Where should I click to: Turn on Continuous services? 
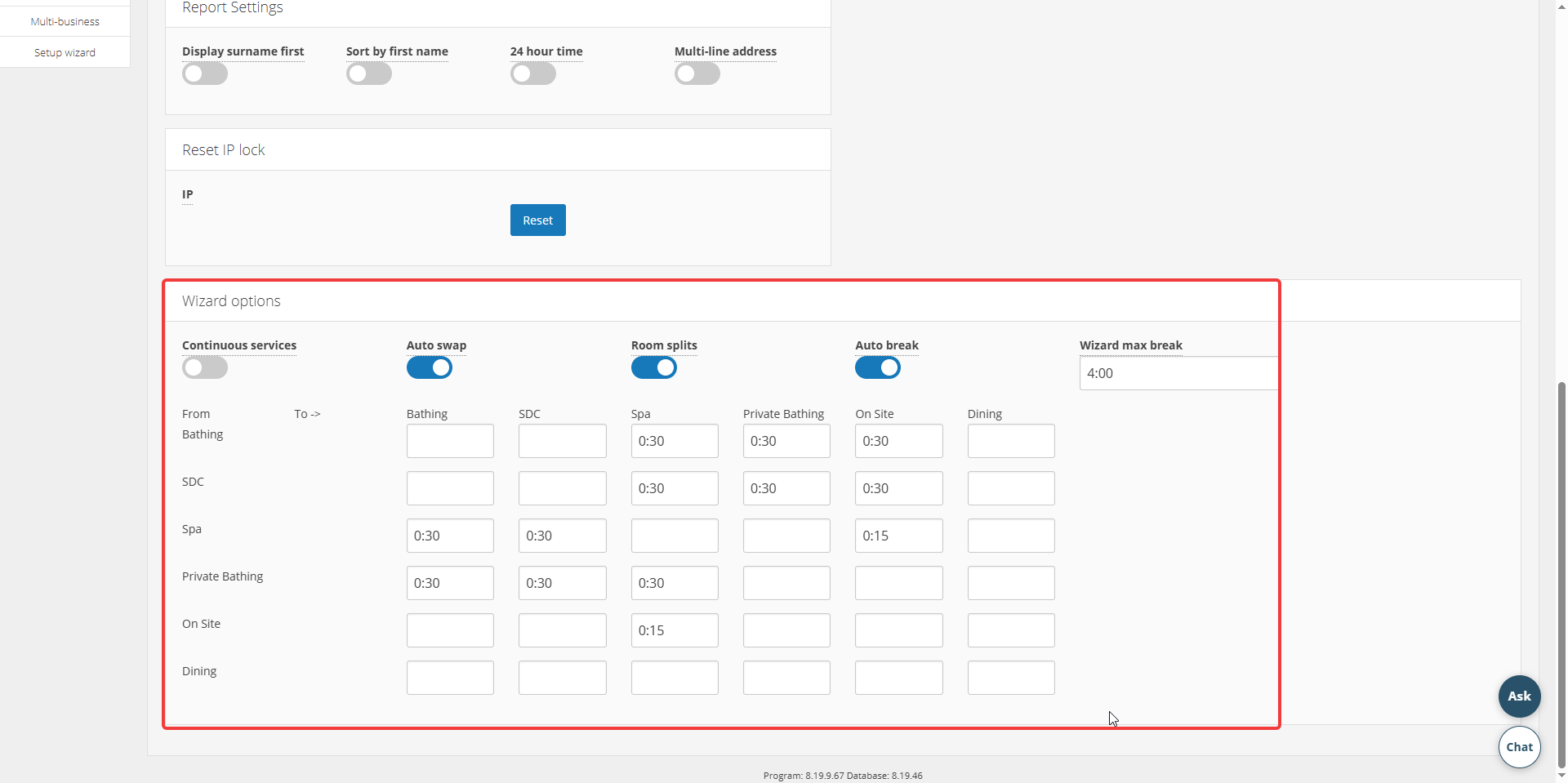point(205,367)
